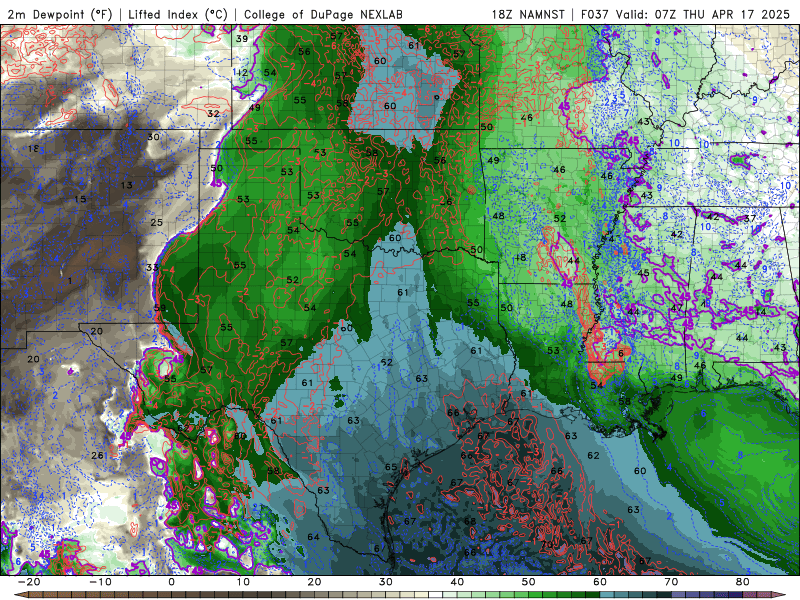Click the '18Z NAMNST' model run label

(x=528, y=14)
